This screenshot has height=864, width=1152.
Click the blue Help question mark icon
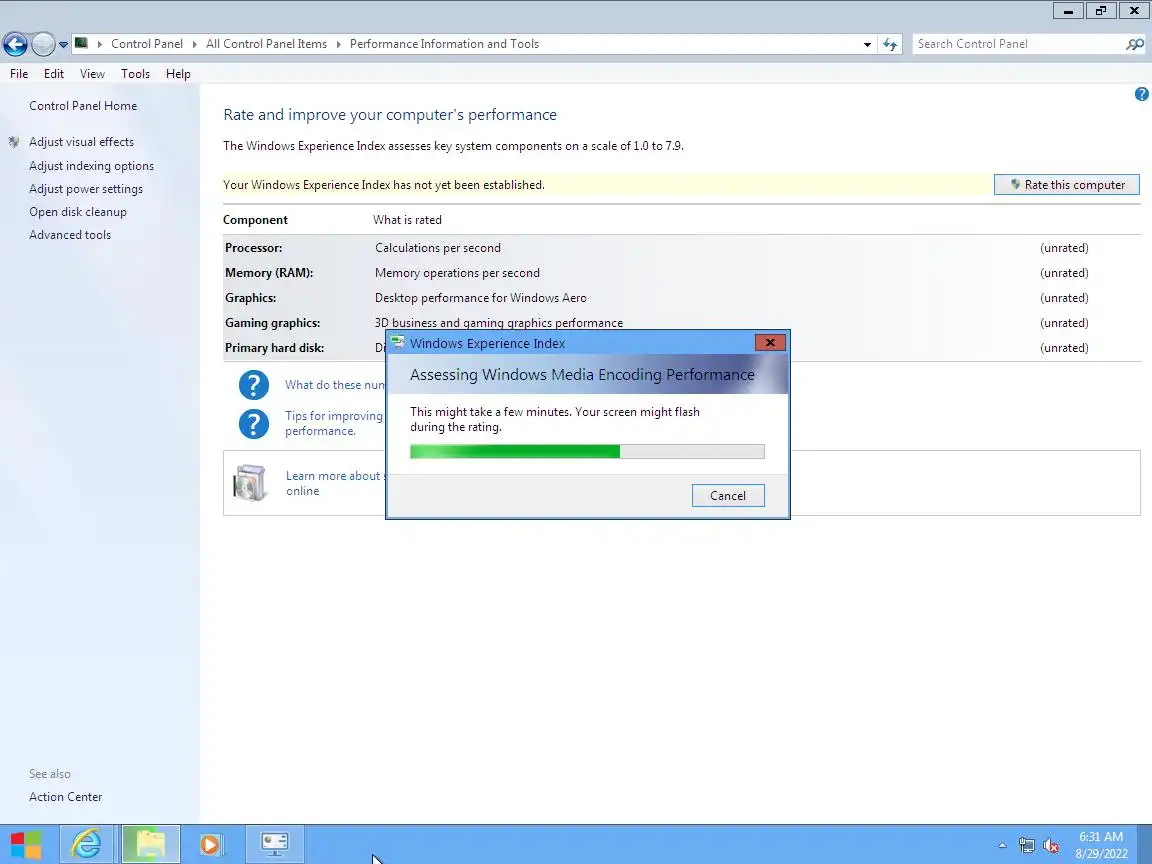pyautogui.click(x=1141, y=94)
